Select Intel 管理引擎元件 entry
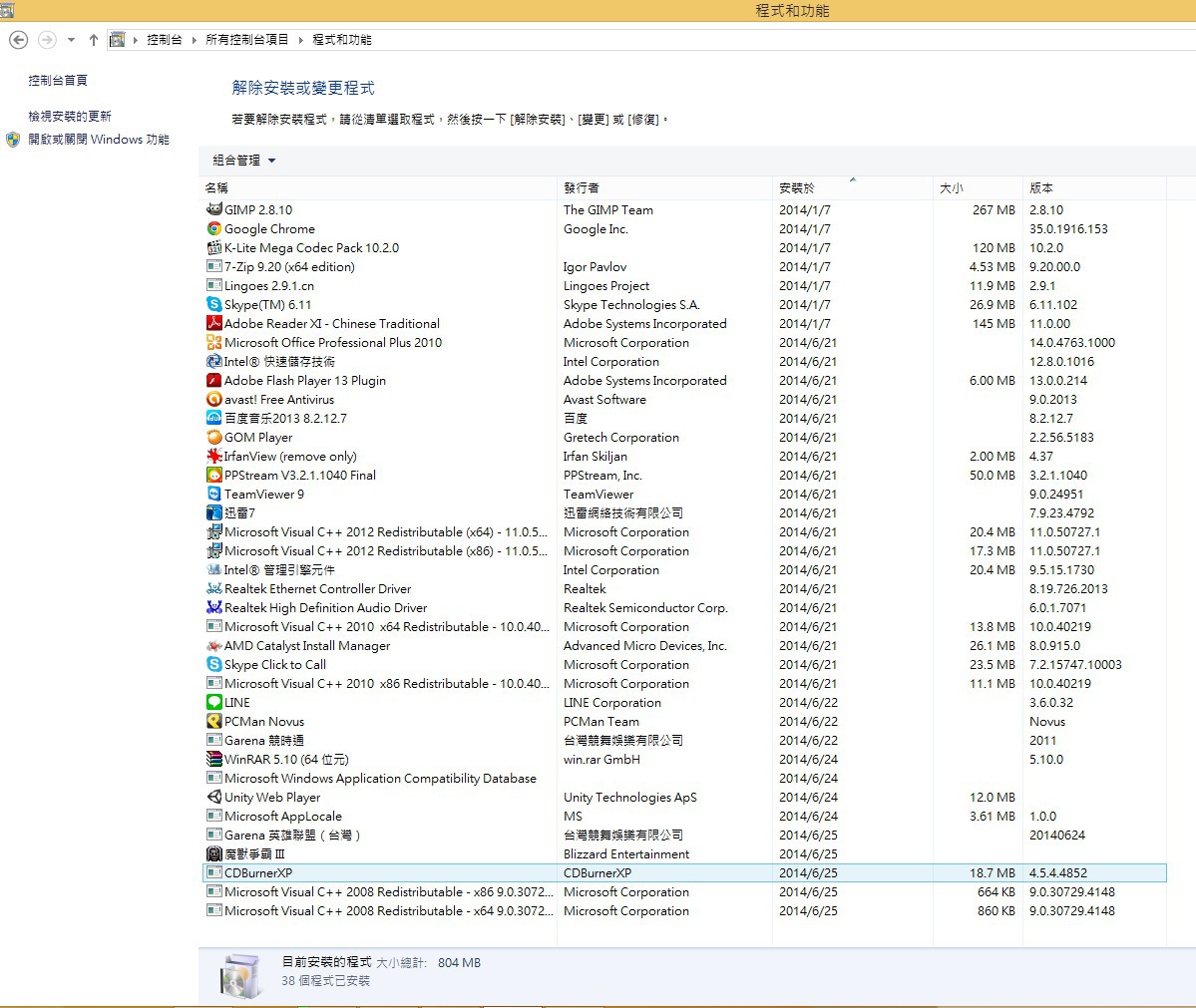Viewport: 1196px width, 1008px height. click(684, 569)
